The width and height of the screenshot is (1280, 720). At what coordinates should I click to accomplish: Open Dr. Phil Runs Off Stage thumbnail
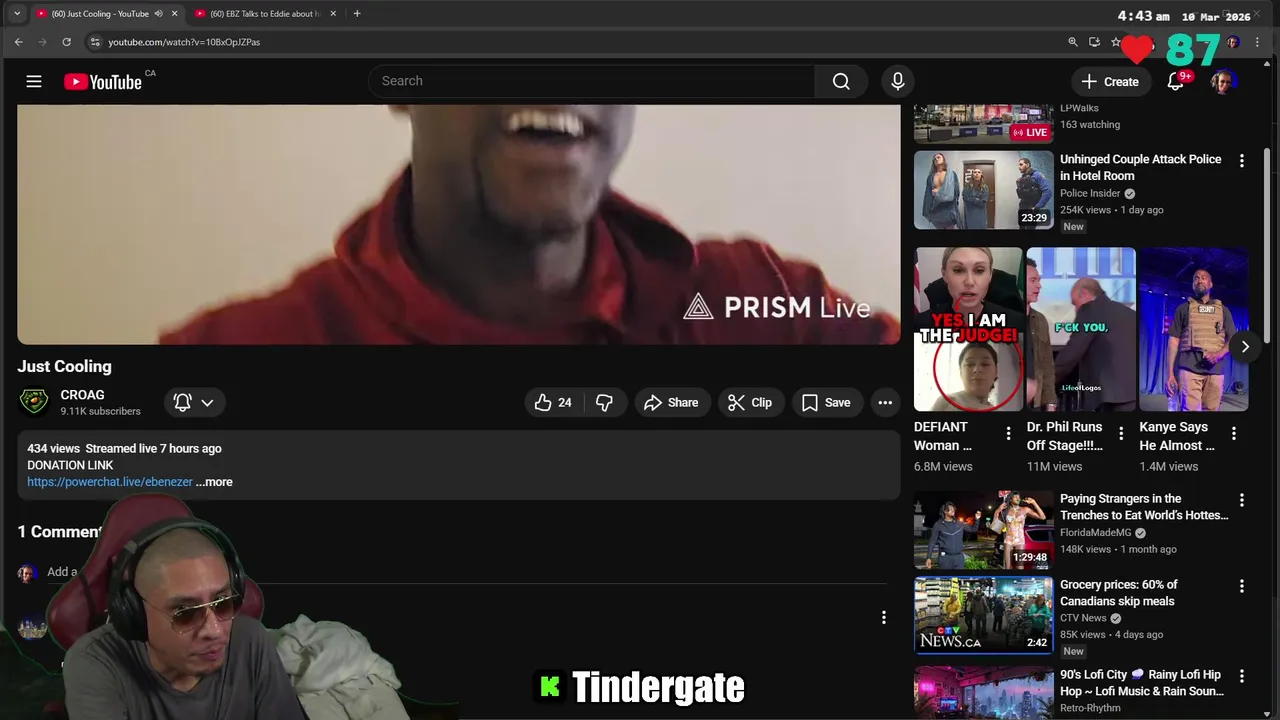click(1081, 330)
